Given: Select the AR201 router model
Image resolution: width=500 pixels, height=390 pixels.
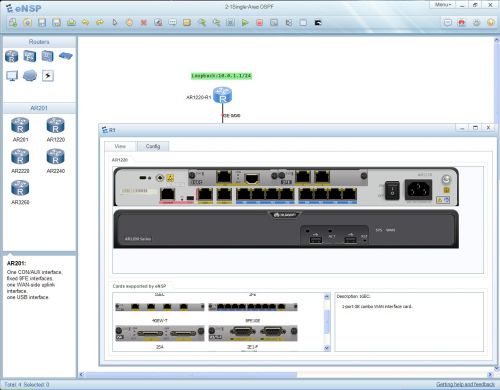Looking at the screenshot, I should [20, 129].
